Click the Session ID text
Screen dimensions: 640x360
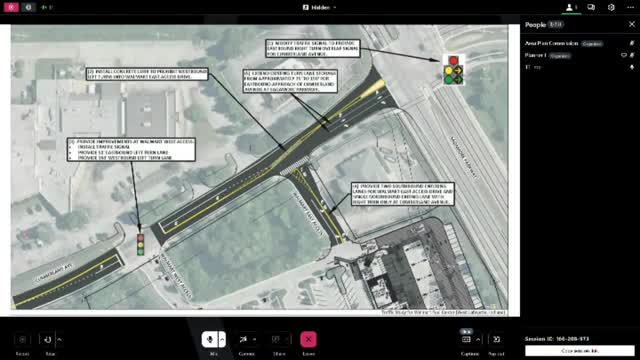[557, 339]
